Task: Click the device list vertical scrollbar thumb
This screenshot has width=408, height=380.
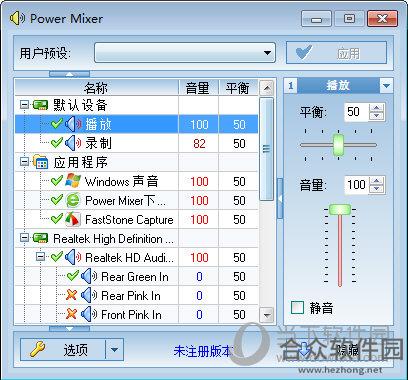Action: pos(267,149)
